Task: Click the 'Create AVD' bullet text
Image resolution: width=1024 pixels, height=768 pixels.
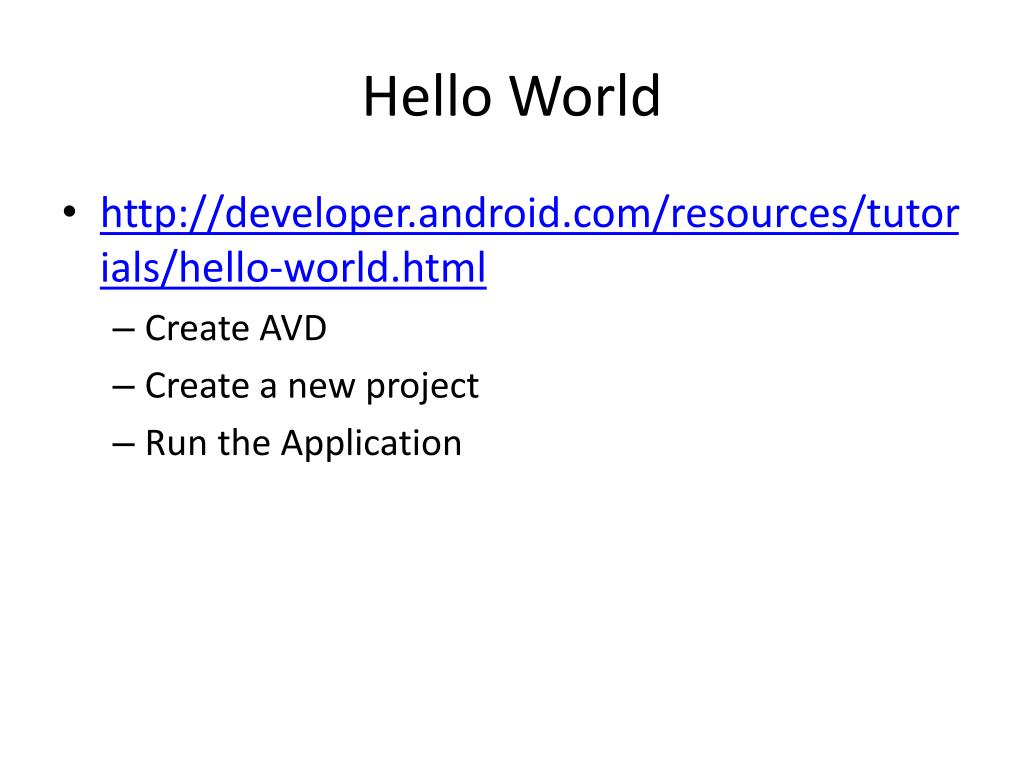Action: coord(236,328)
